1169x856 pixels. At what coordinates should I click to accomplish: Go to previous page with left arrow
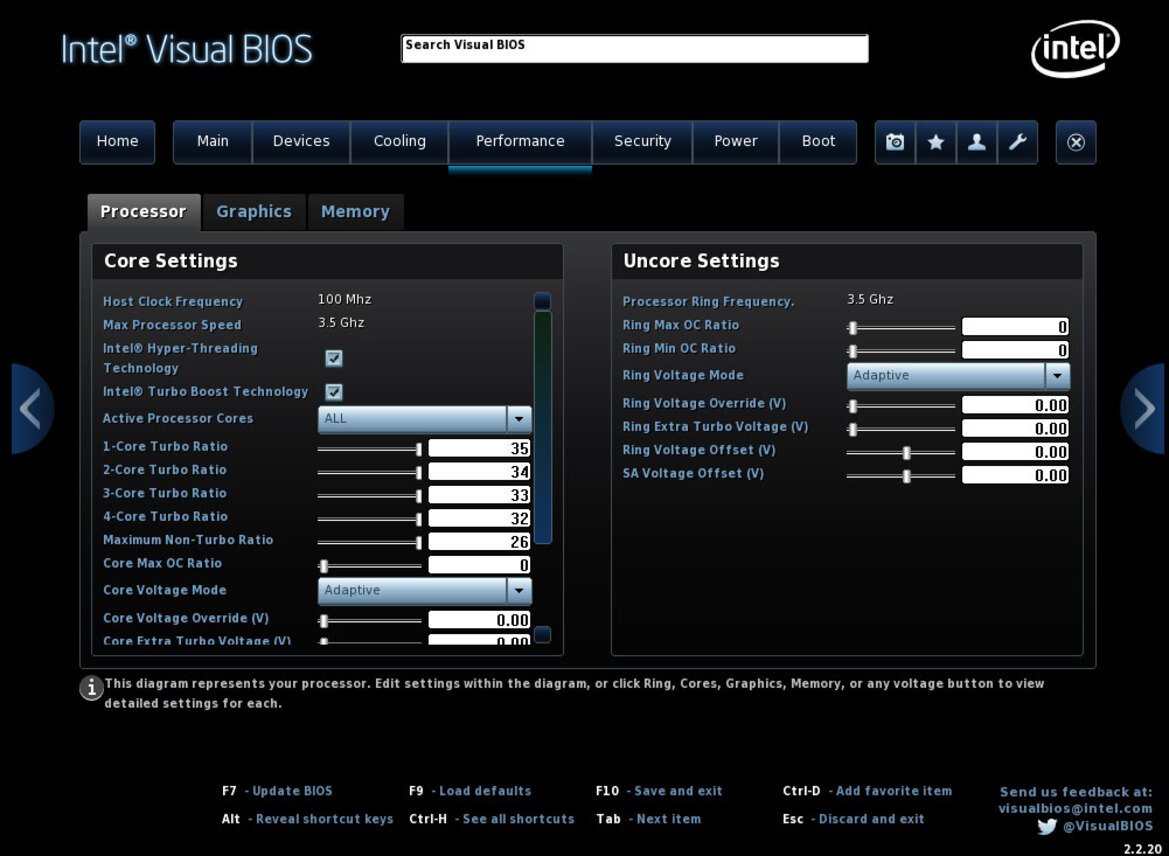click(x=31, y=409)
